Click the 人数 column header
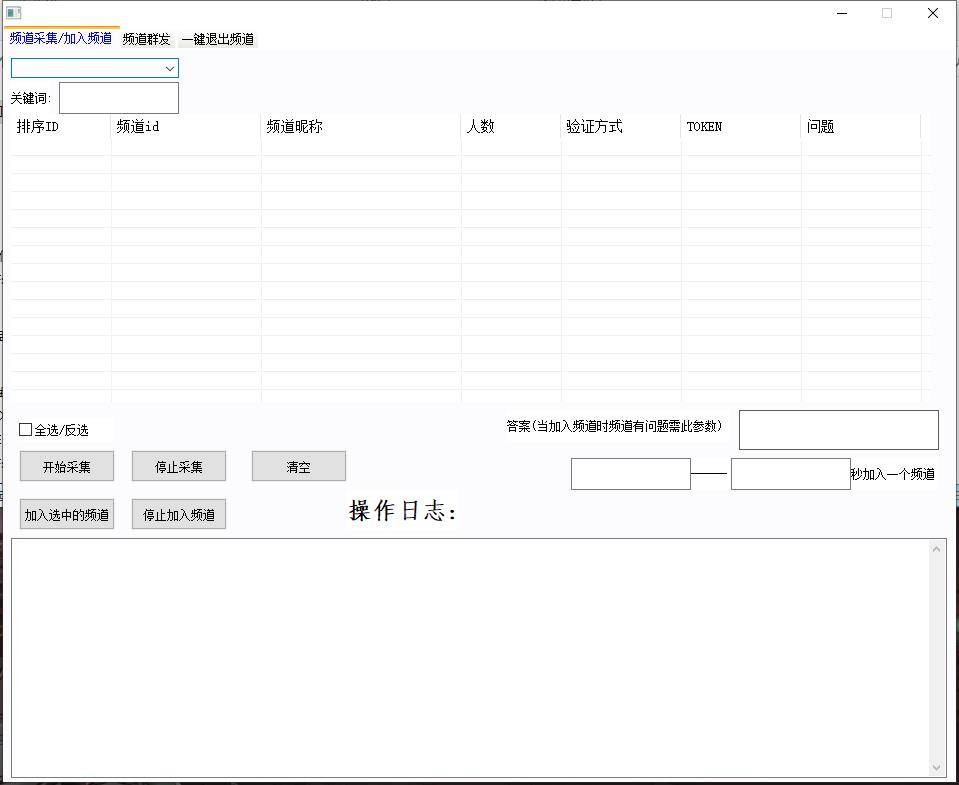This screenshot has width=959, height=785. pos(510,127)
